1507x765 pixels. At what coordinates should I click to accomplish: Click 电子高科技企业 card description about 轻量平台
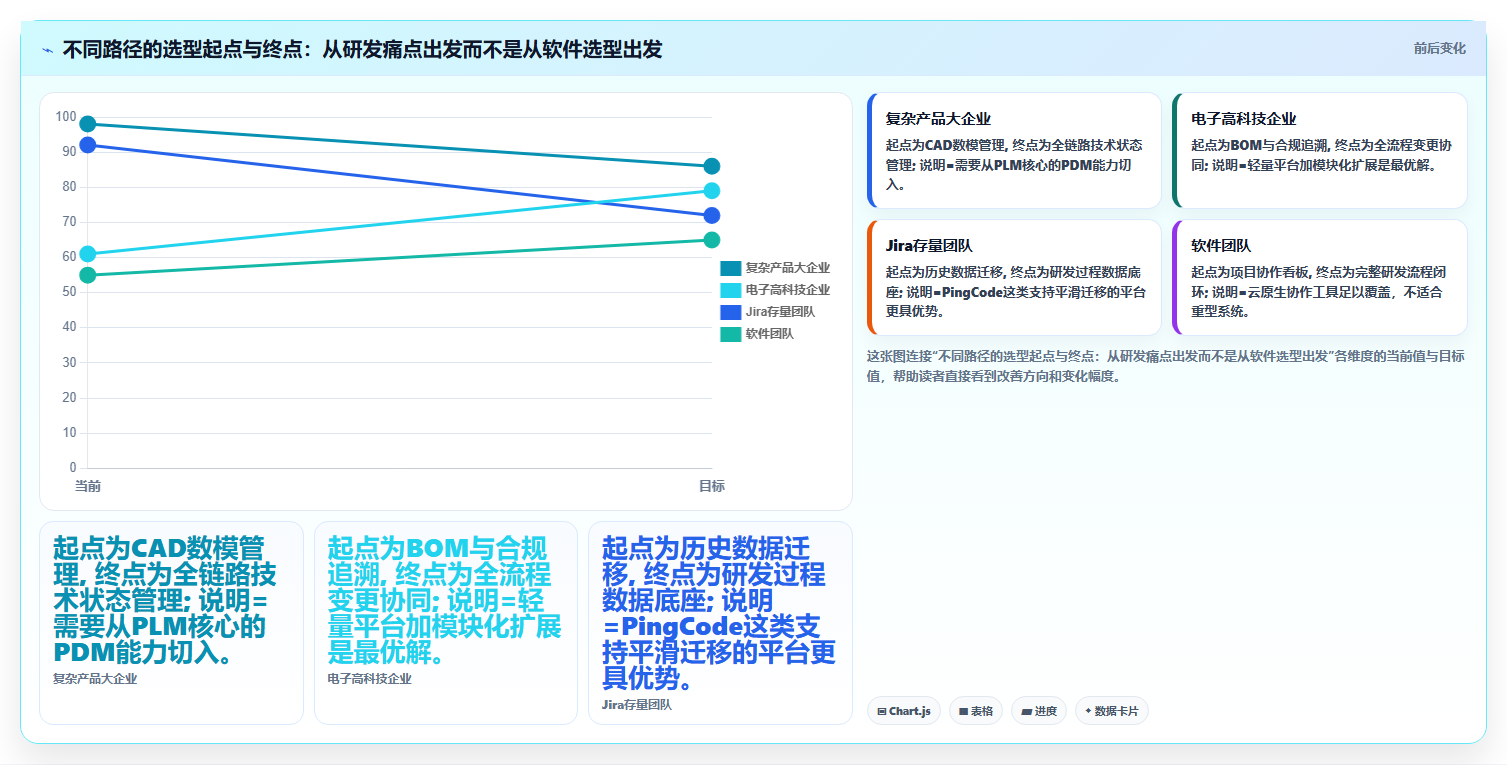click(1321, 156)
